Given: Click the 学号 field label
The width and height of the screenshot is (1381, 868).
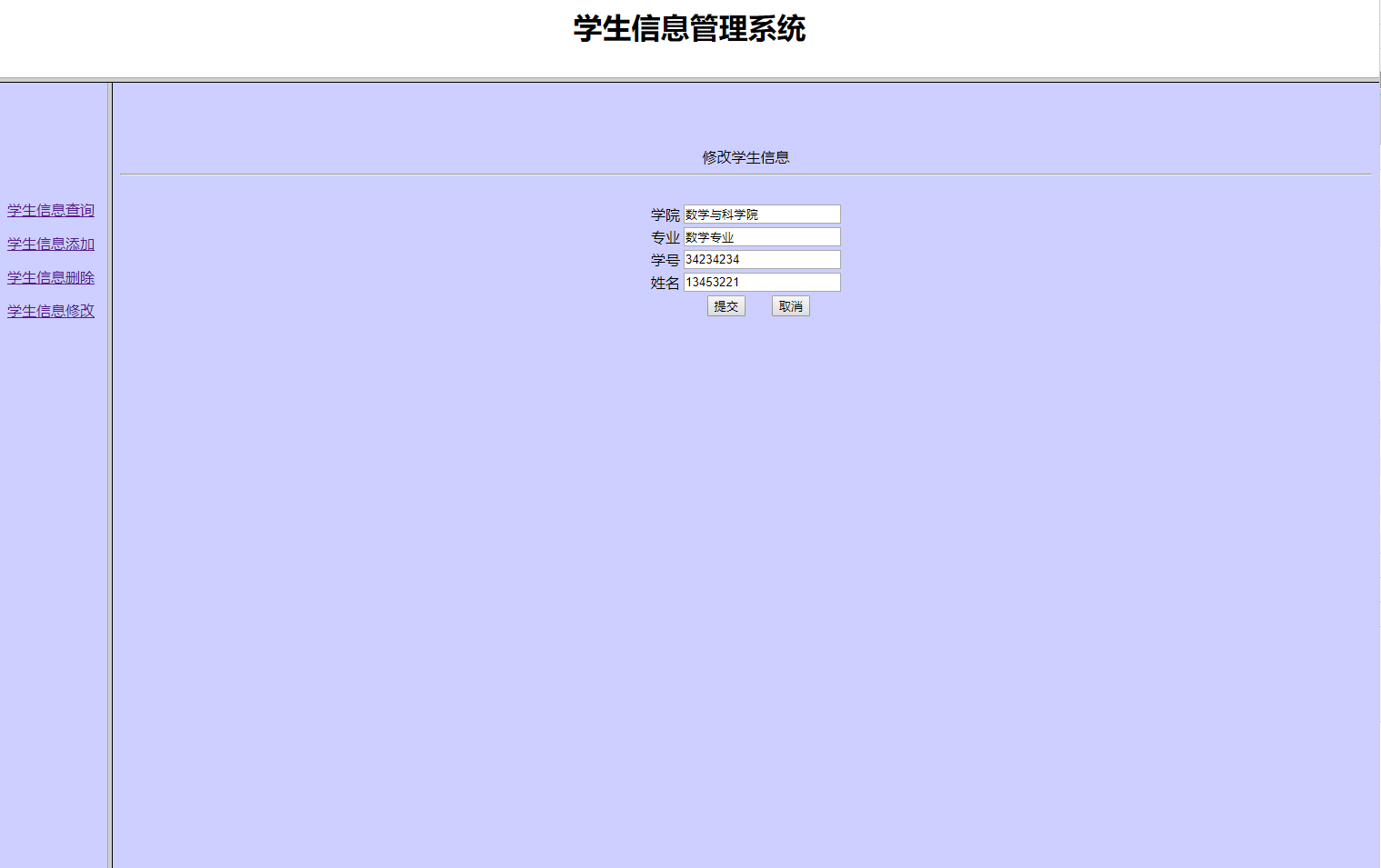Looking at the screenshot, I should (x=664, y=259).
